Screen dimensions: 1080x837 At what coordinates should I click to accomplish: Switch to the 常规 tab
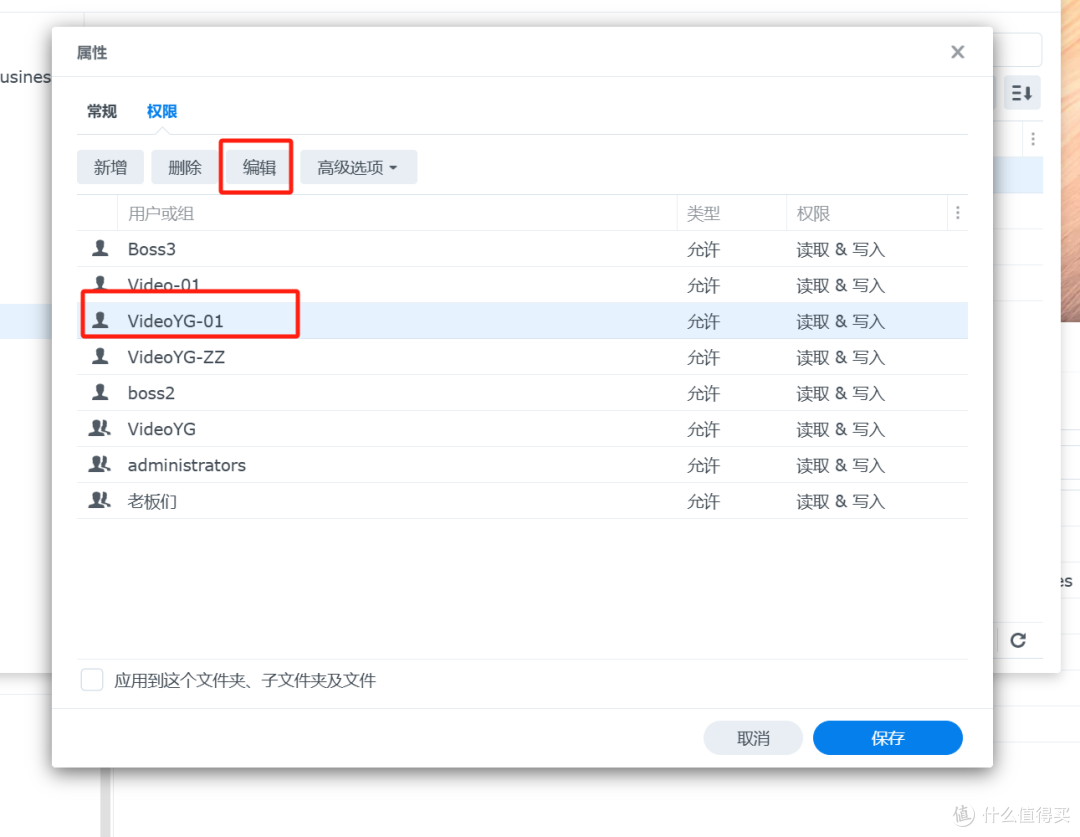[102, 111]
